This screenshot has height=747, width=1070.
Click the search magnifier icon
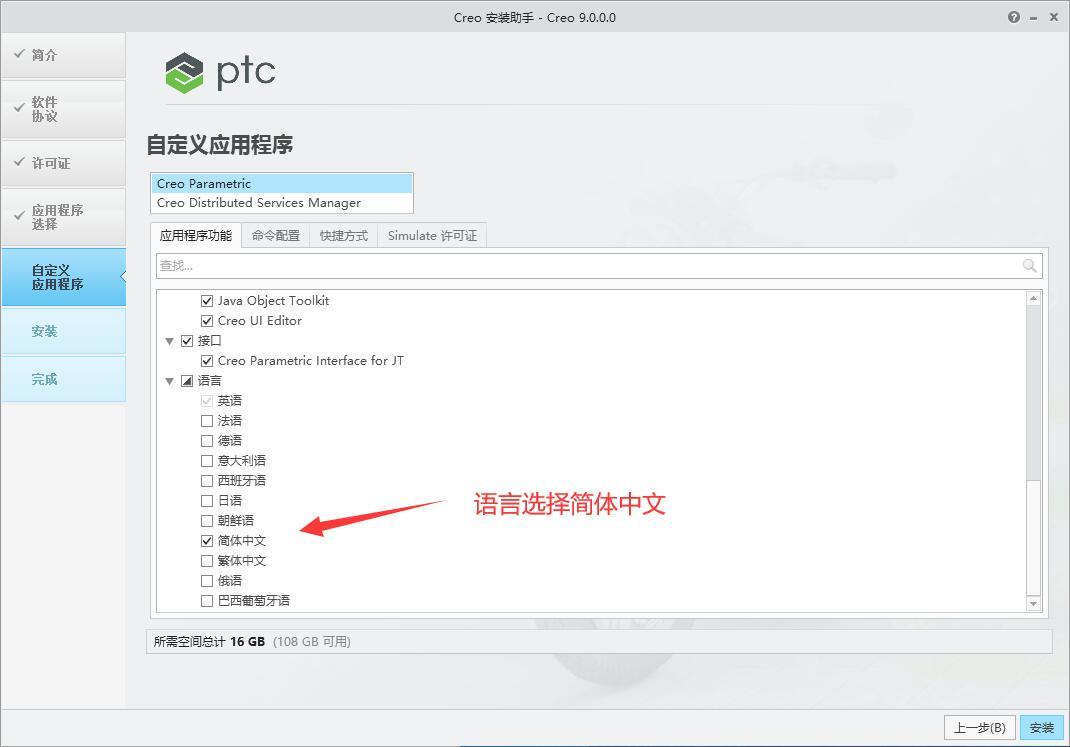(1029, 265)
